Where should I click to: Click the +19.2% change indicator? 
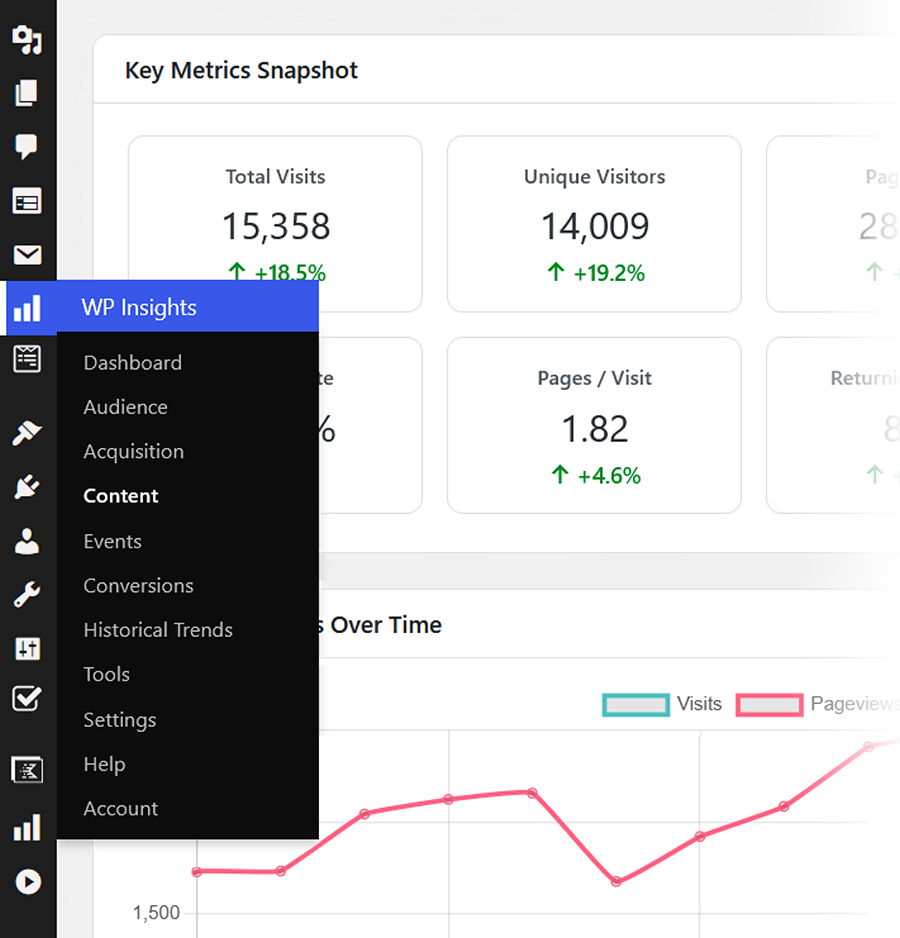595,273
